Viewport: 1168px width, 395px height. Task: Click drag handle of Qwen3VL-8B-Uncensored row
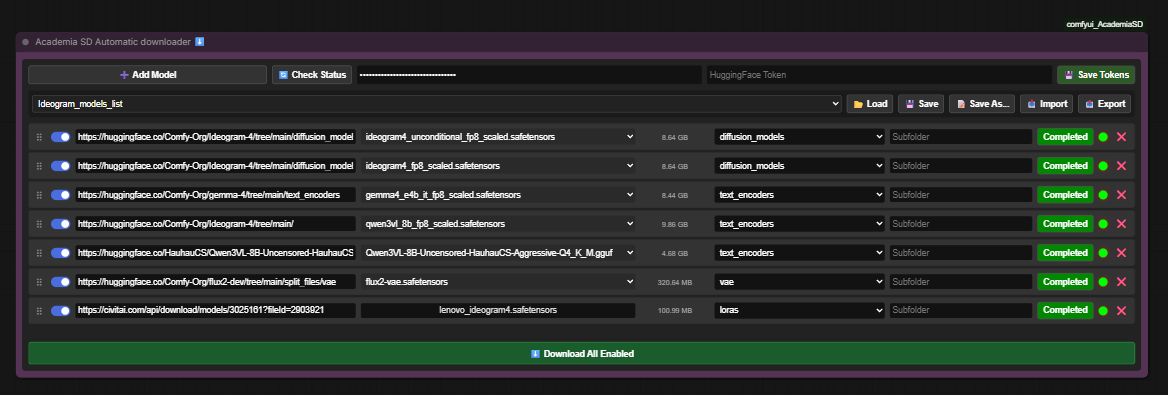(x=39, y=253)
